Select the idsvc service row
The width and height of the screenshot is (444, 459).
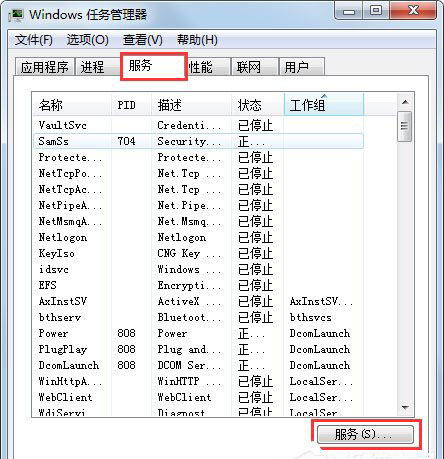click(198, 270)
